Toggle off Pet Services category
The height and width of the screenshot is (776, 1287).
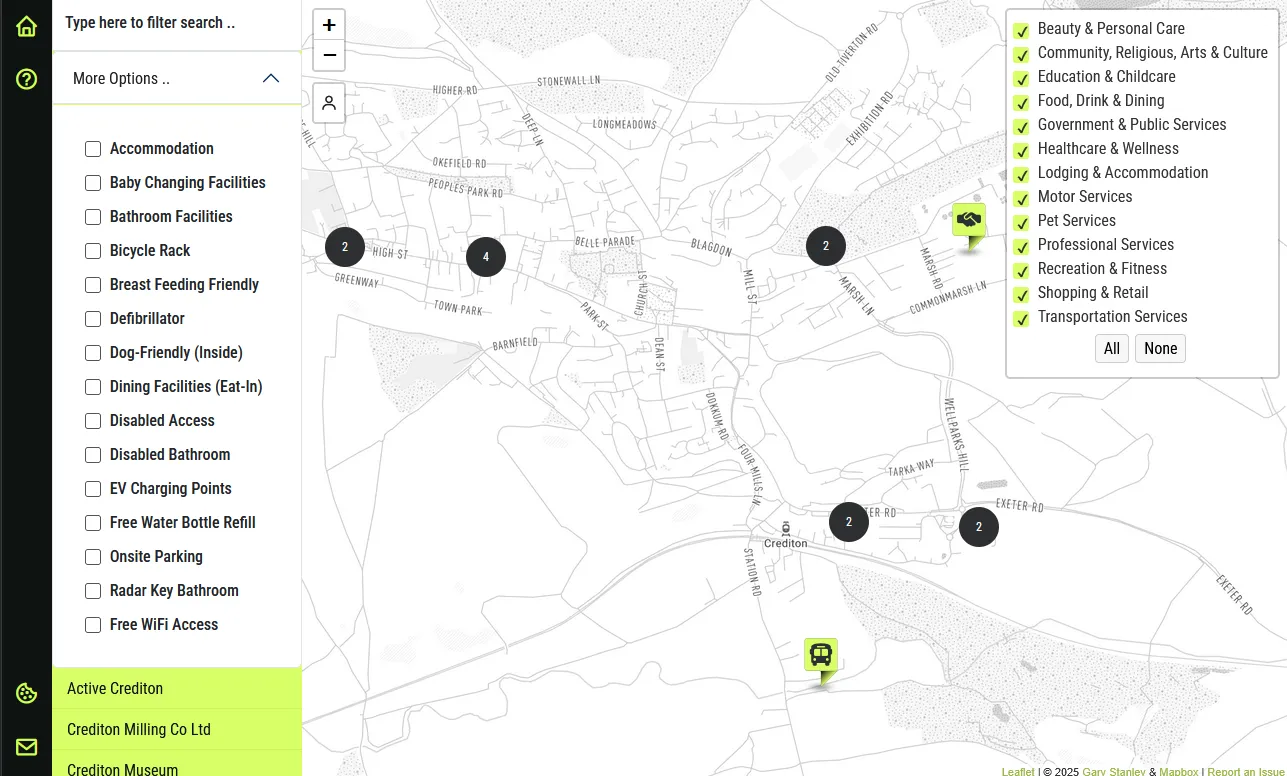[1021, 222]
